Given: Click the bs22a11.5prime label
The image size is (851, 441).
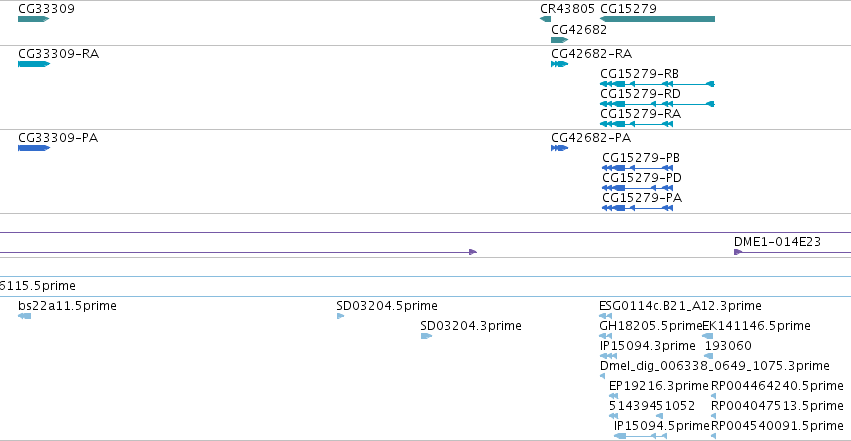Looking at the screenshot, I should 67,306.
